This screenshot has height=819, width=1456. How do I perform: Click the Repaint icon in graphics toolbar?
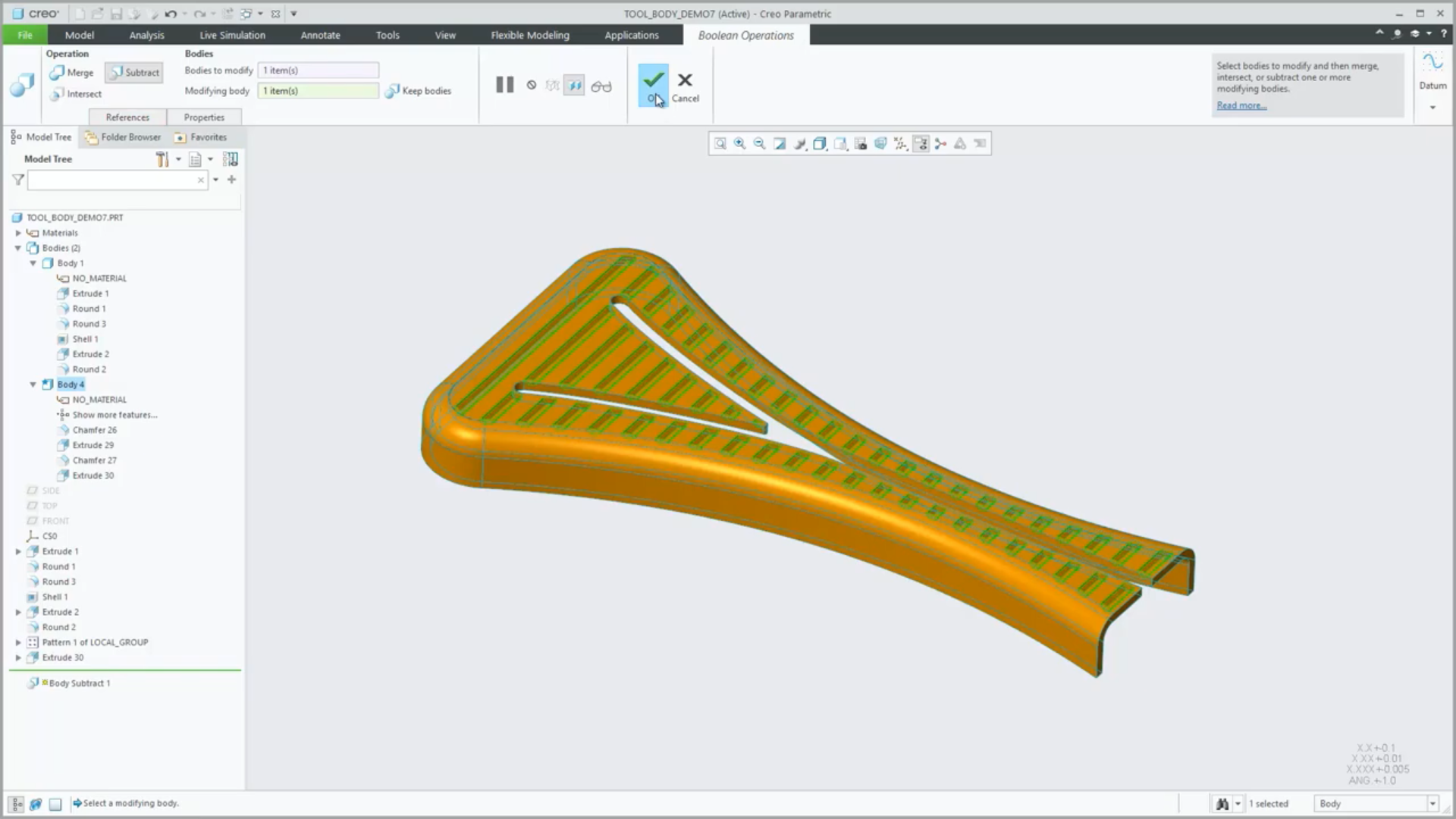tap(780, 144)
